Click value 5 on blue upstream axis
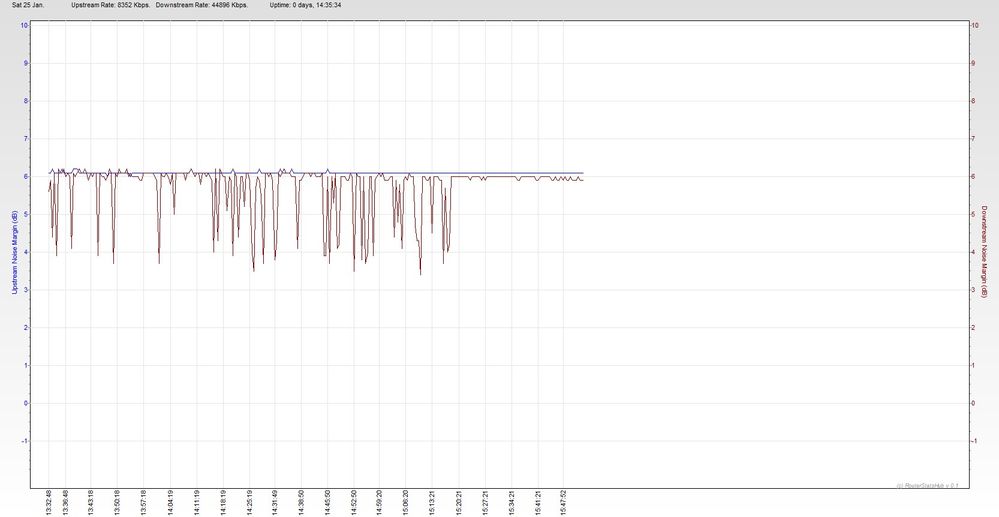 pos(26,214)
